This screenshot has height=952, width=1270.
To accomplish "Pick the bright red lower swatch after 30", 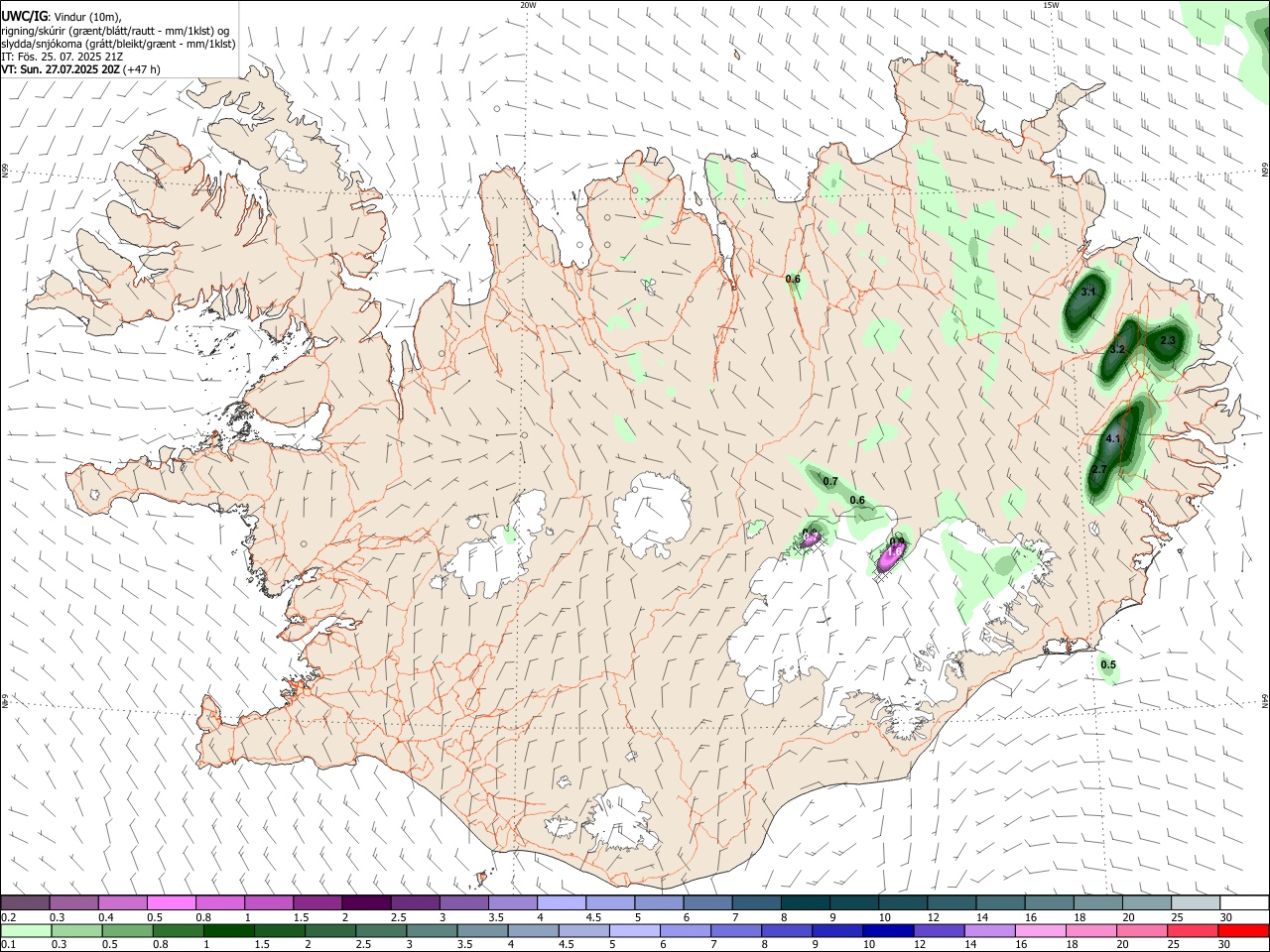I will tap(1244, 930).
